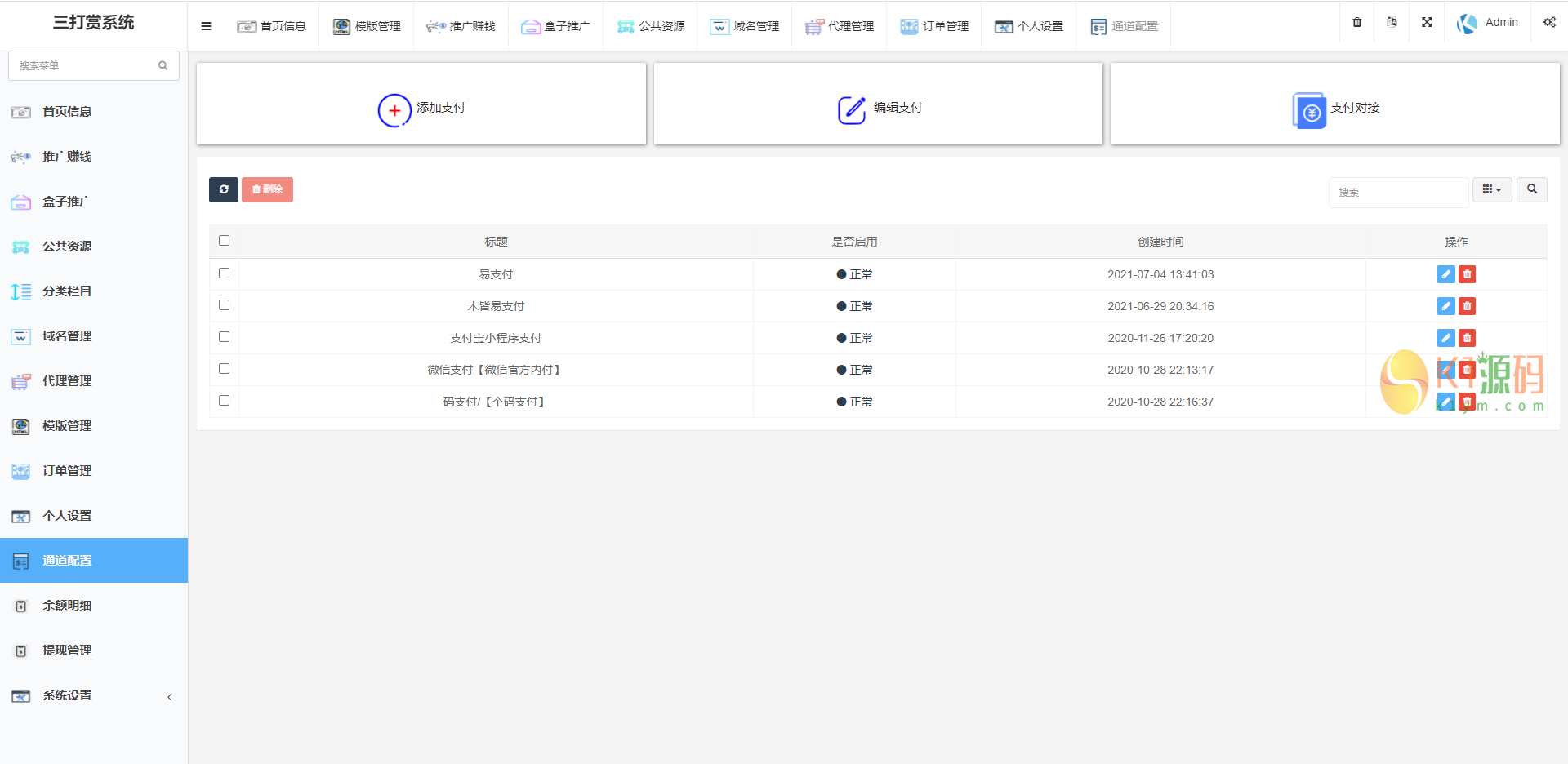Toggle fullscreen with the expand icon
The height and width of the screenshot is (764, 1568).
click(x=1427, y=22)
